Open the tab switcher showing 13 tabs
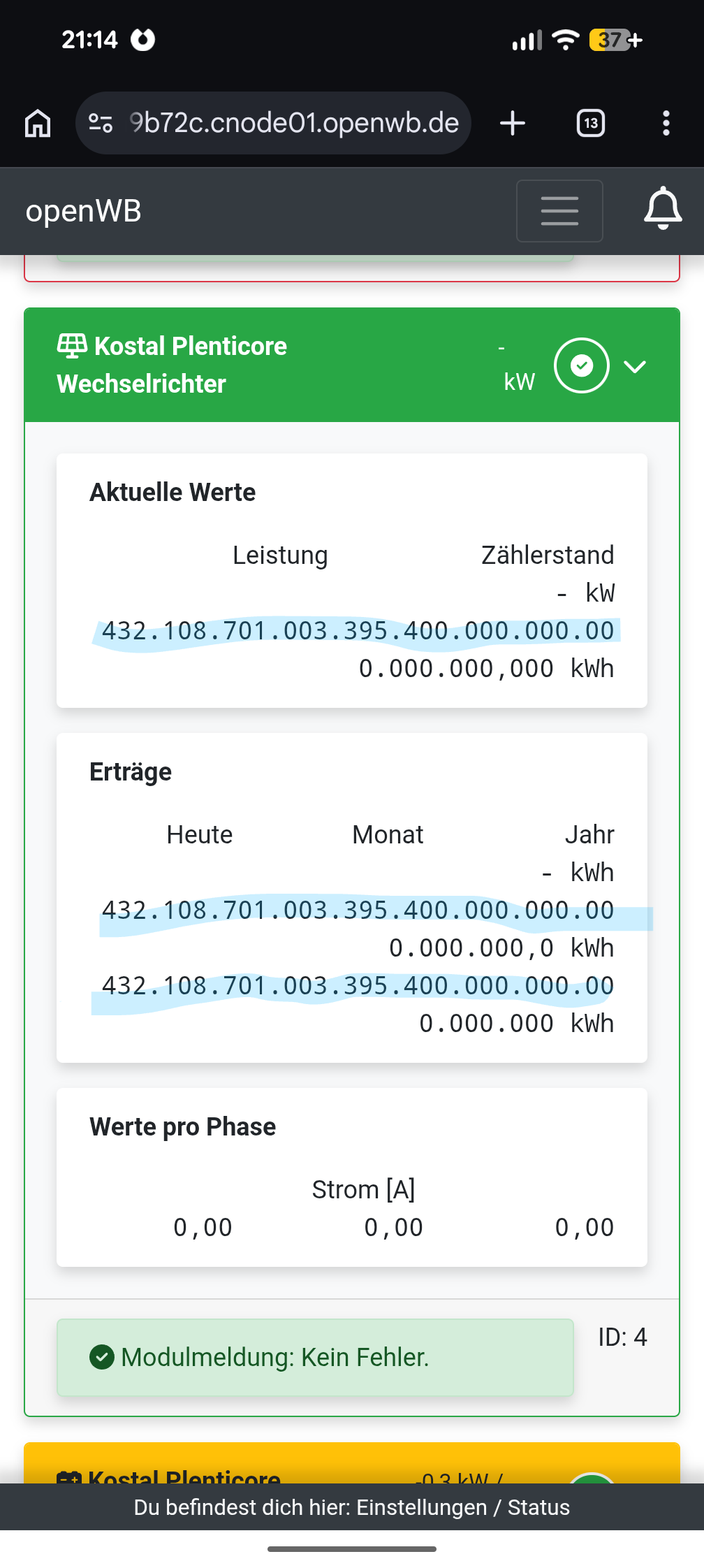The height and width of the screenshot is (1568, 704). pos(590,124)
